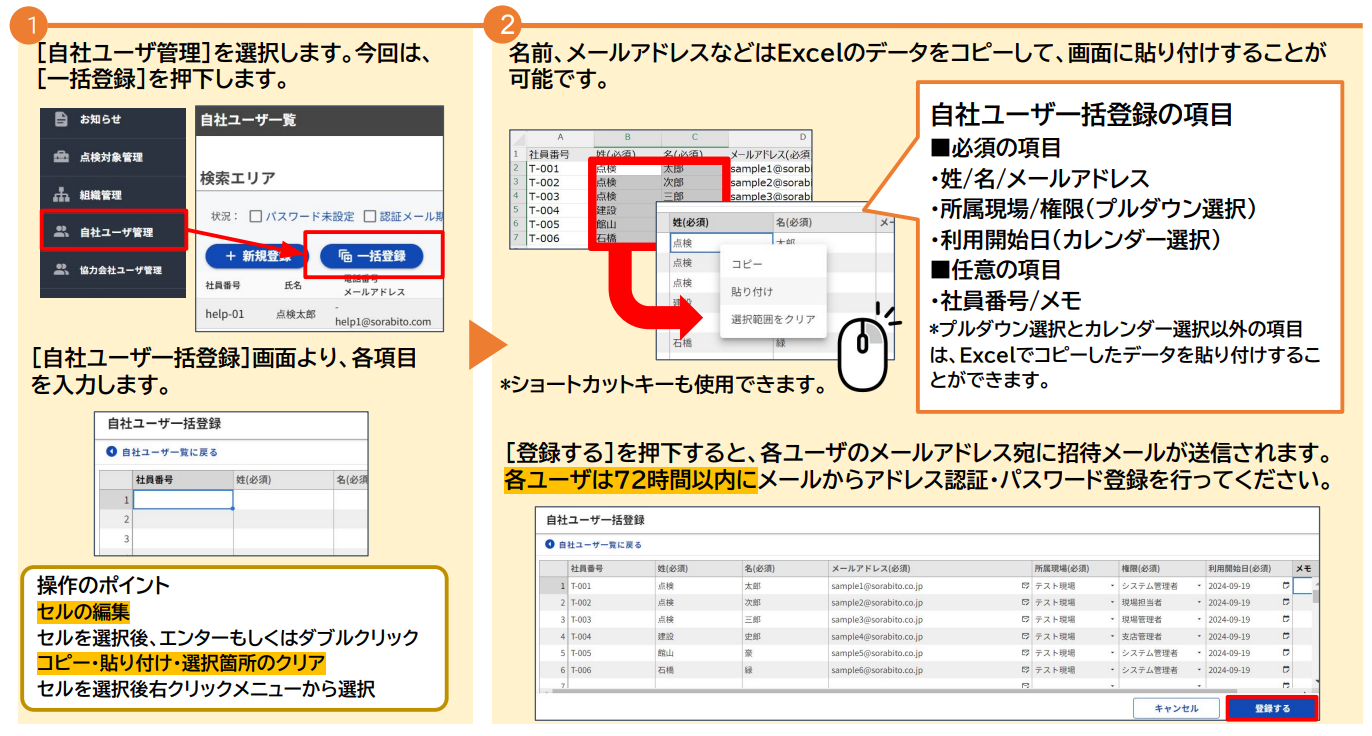Screen dimensions: 1372x736
Task: Click the 登録する button
Action: click(1271, 708)
